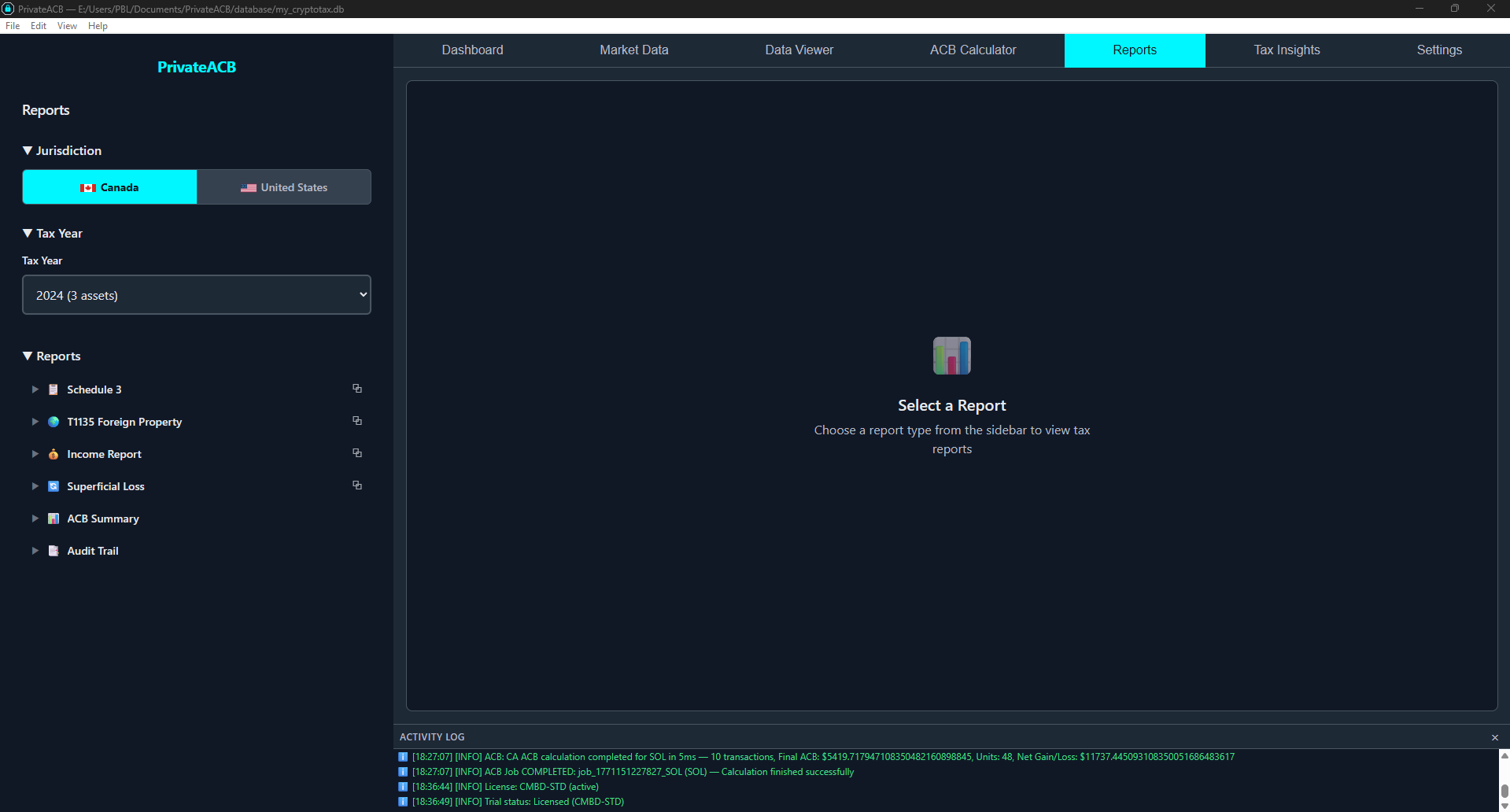Click the Income Report money bag icon
The width and height of the screenshot is (1510, 812).
(53, 454)
